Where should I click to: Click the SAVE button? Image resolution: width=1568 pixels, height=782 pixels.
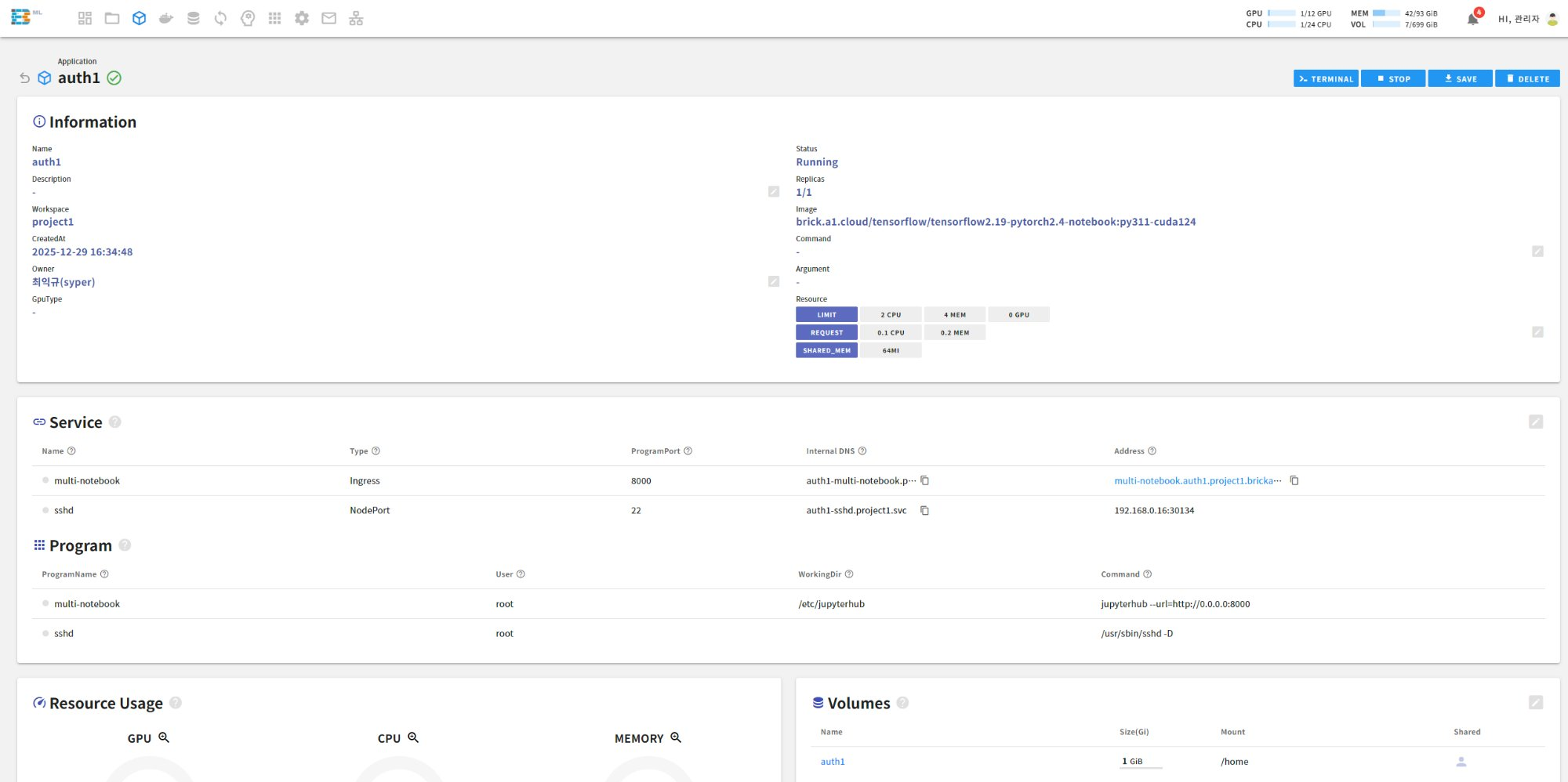1460,78
